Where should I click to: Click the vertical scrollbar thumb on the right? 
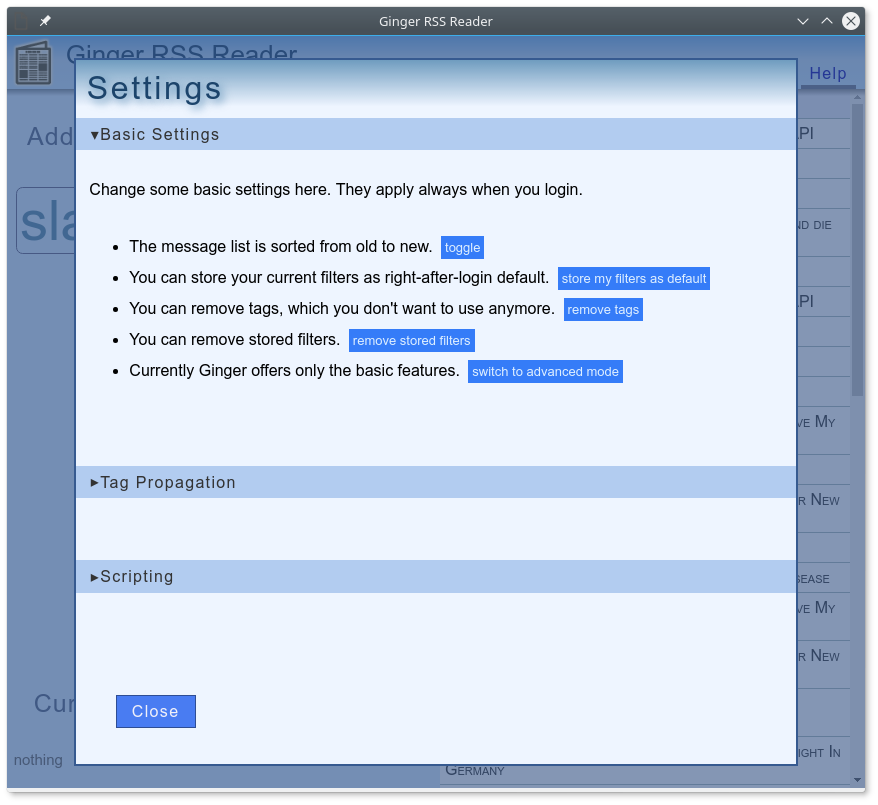tap(857, 249)
